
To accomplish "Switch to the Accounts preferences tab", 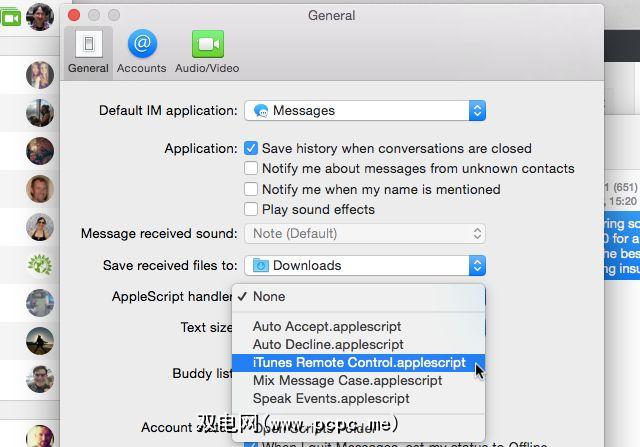I will [x=142, y=53].
